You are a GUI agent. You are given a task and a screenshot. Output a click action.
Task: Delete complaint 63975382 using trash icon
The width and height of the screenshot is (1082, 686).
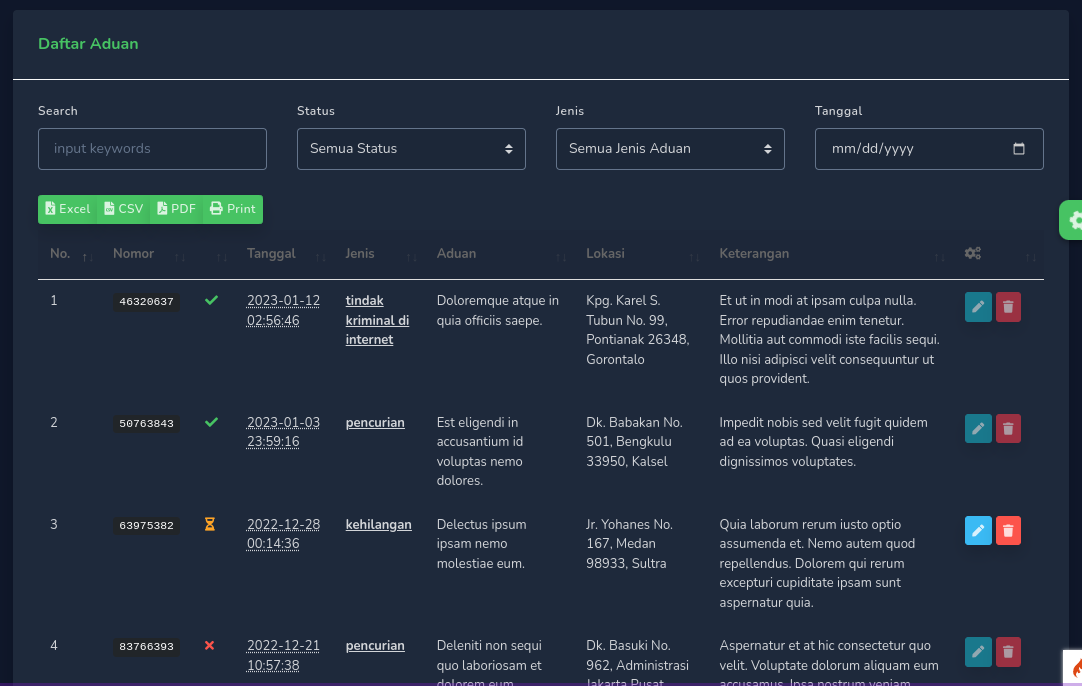[x=1008, y=531]
